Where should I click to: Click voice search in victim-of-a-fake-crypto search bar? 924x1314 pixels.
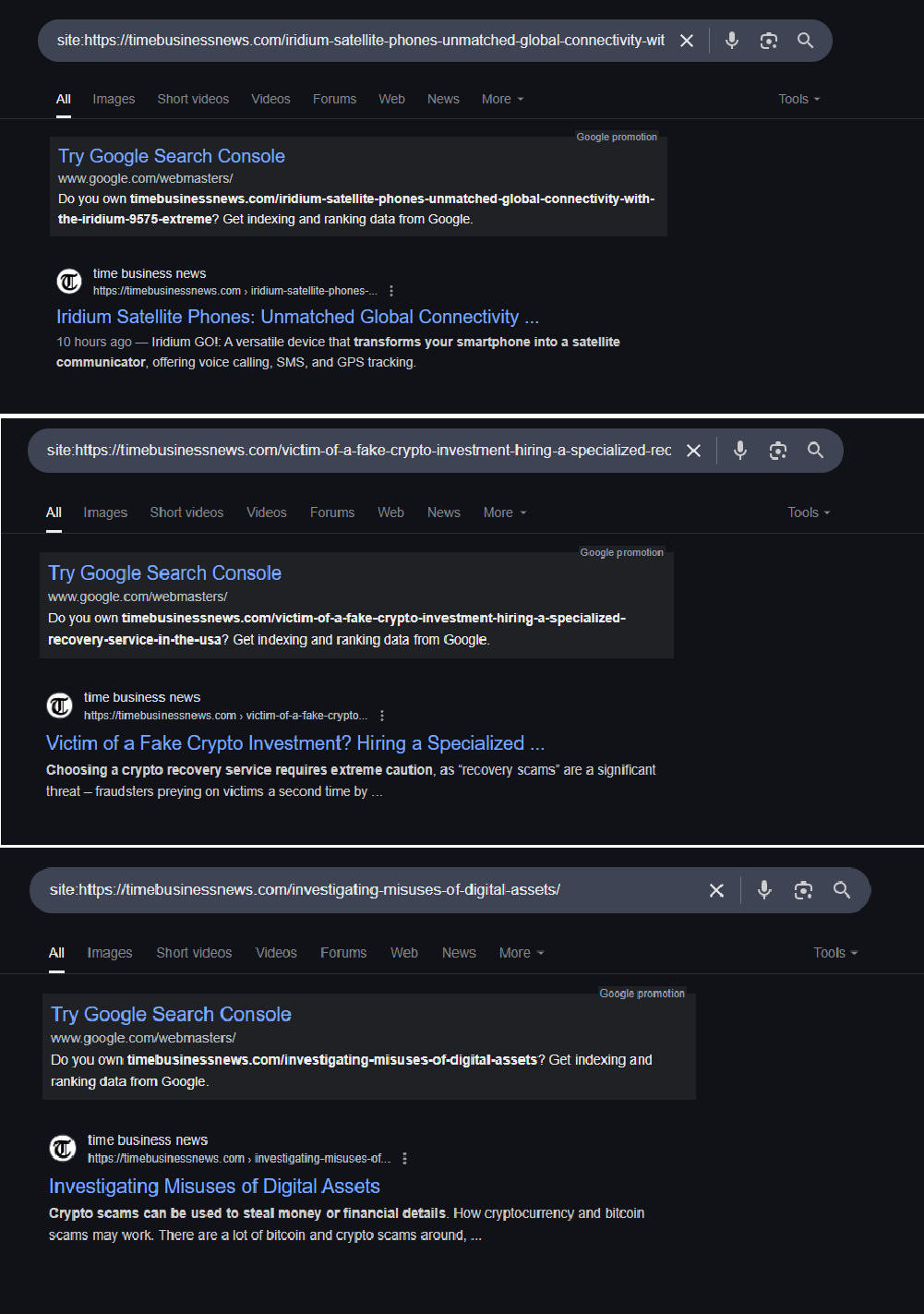point(740,451)
